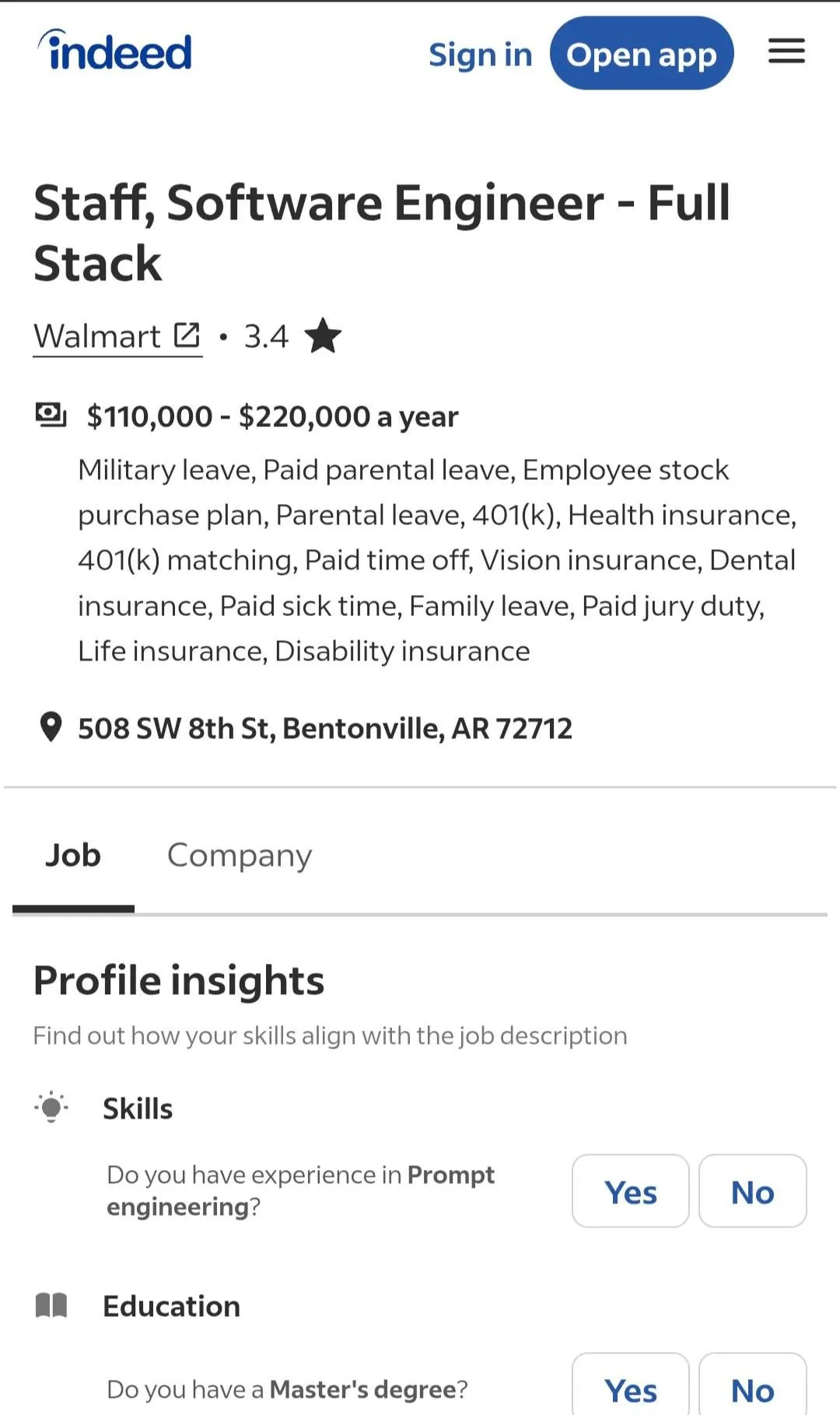This screenshot has width=840, height=1415.
Task: Answer No for Prompt engineering experience
Action: point(752,1191)
